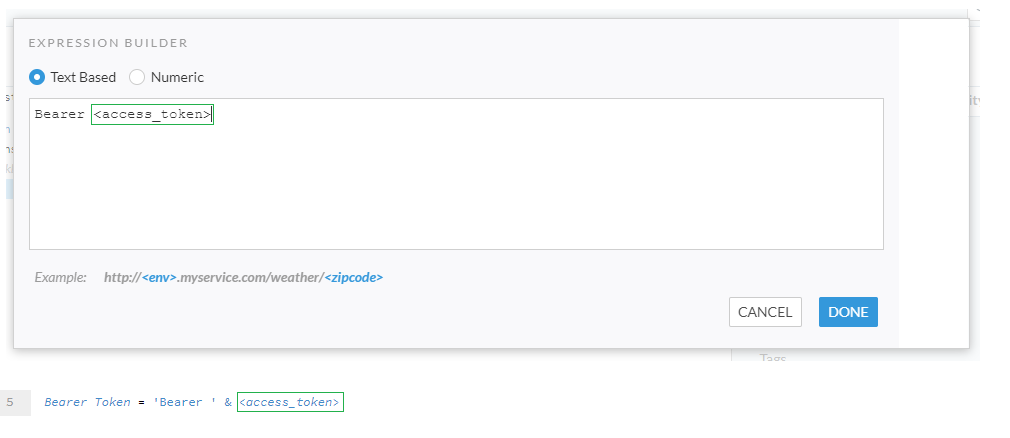
Task: Click the Bearer Token variable name on line 5
Action: coord(87,402)
